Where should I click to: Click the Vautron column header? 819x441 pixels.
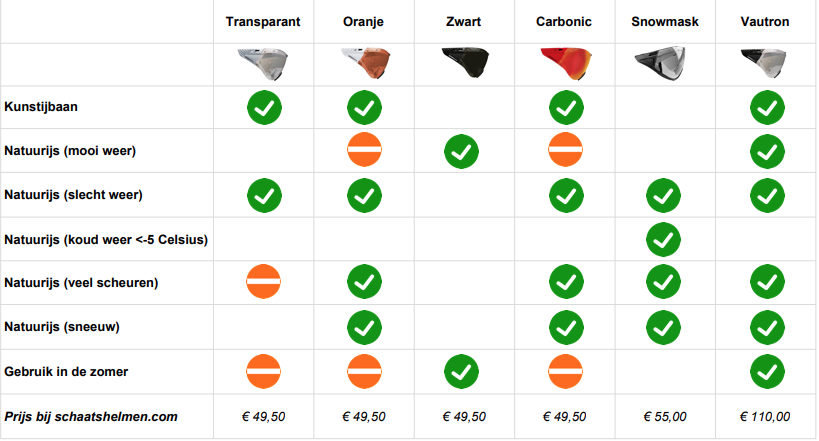766,21
